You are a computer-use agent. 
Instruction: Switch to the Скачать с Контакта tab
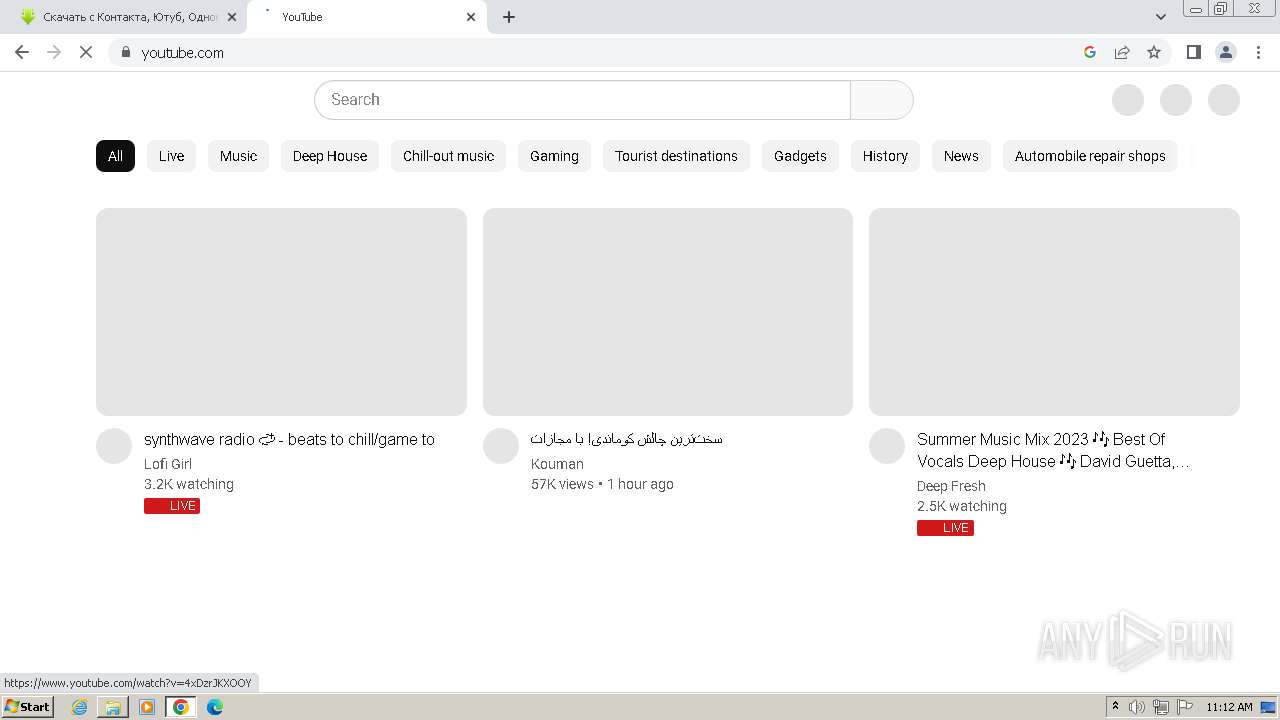tap(125, 17)
